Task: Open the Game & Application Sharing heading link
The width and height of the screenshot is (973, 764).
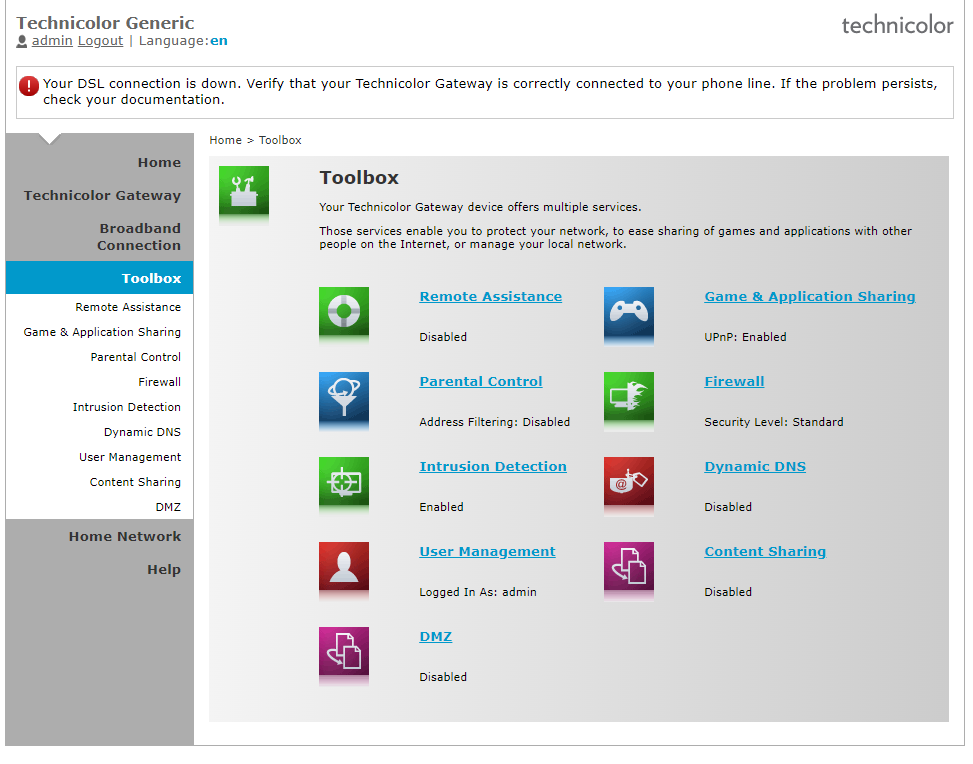Action: coord(810,297)
